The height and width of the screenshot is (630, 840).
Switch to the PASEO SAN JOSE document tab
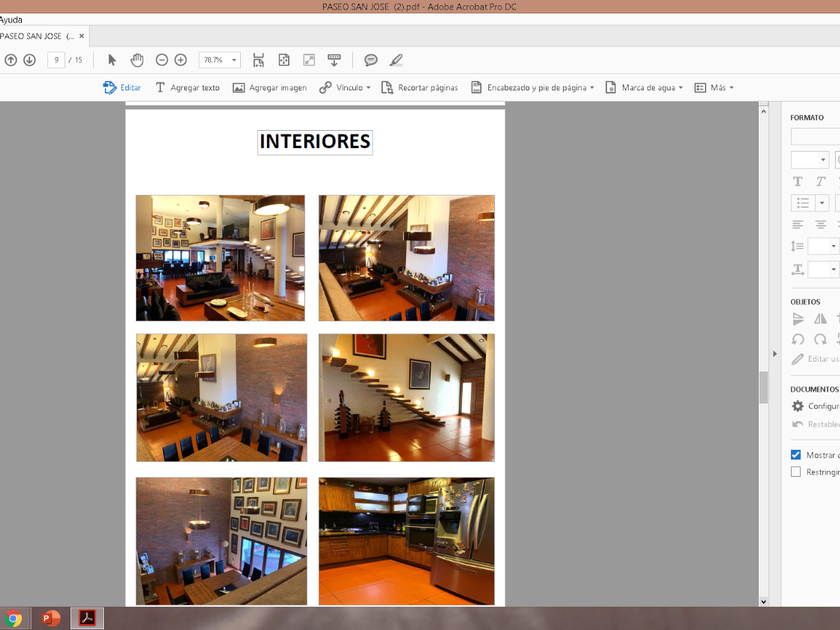(x=36, y=36)
